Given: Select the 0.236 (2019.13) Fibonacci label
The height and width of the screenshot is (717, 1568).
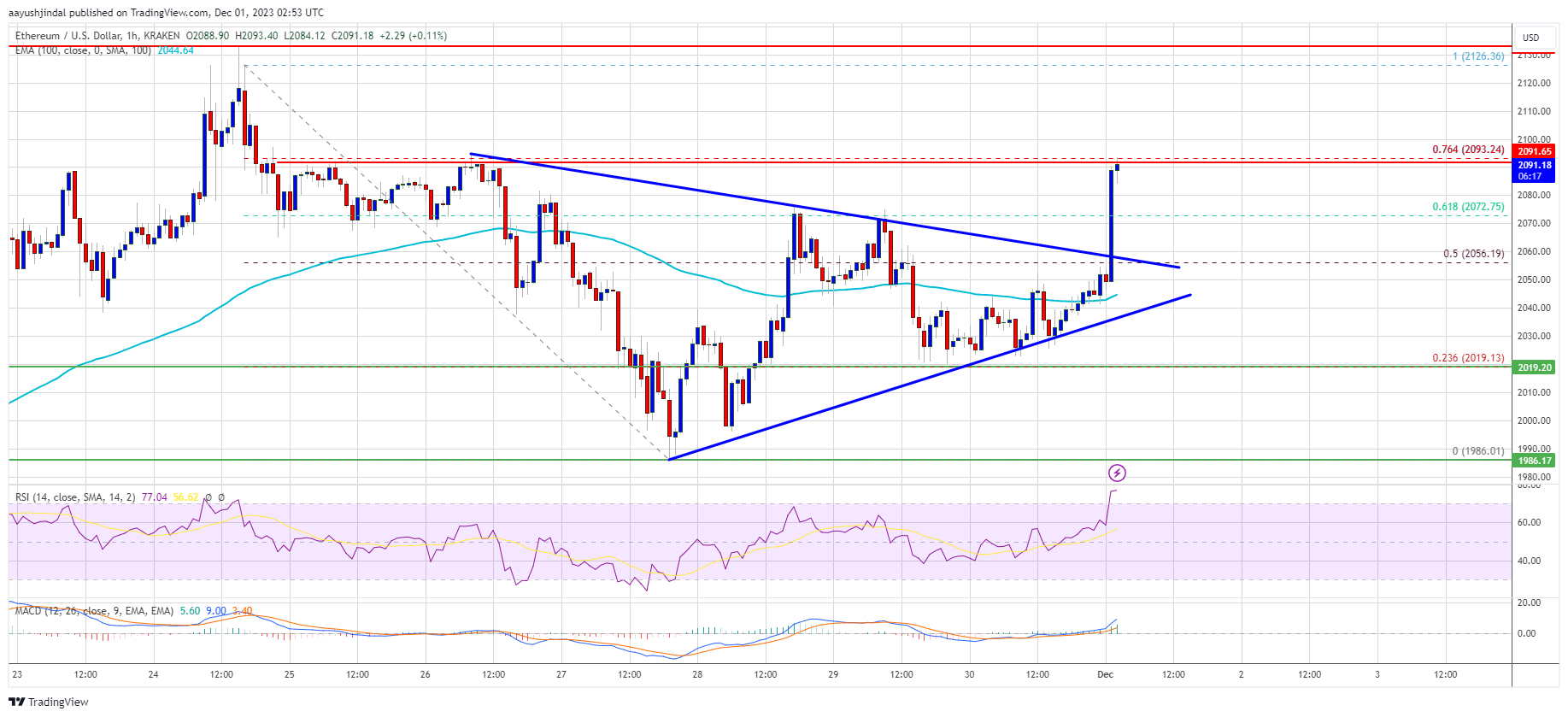Looking at the screenshot, I should (1468, 358).
